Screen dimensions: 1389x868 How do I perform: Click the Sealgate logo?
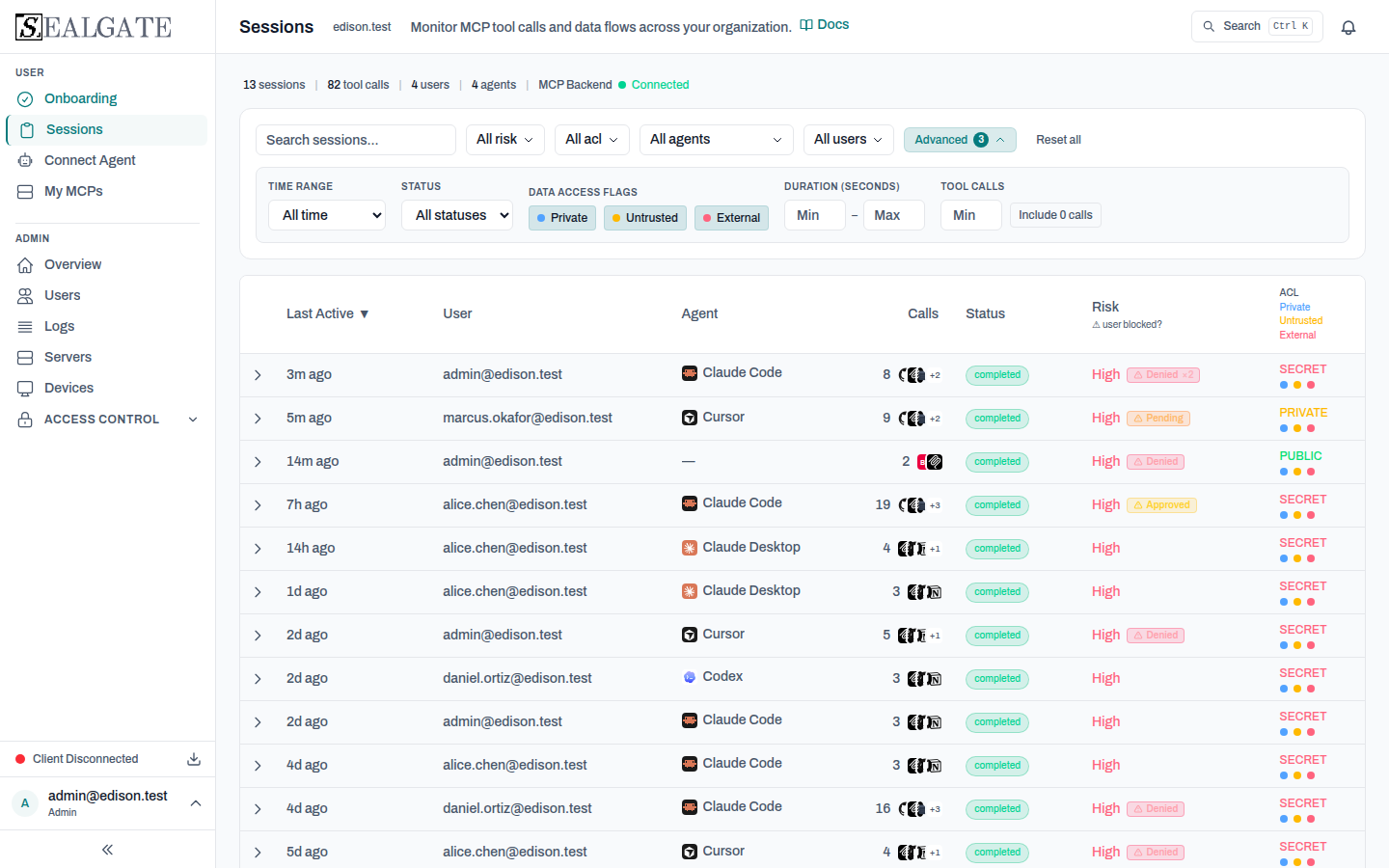tap(94, 27)
